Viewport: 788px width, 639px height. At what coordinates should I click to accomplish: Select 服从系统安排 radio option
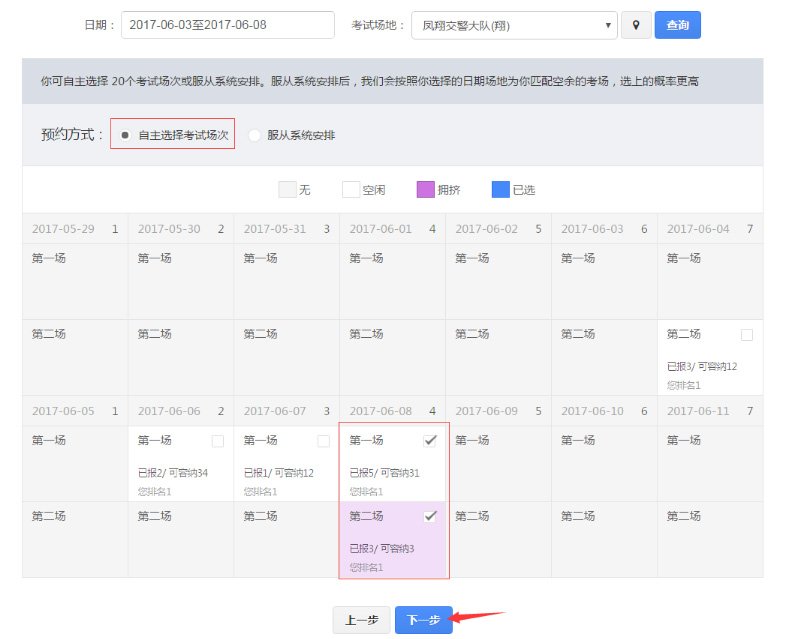pos(254,135)
